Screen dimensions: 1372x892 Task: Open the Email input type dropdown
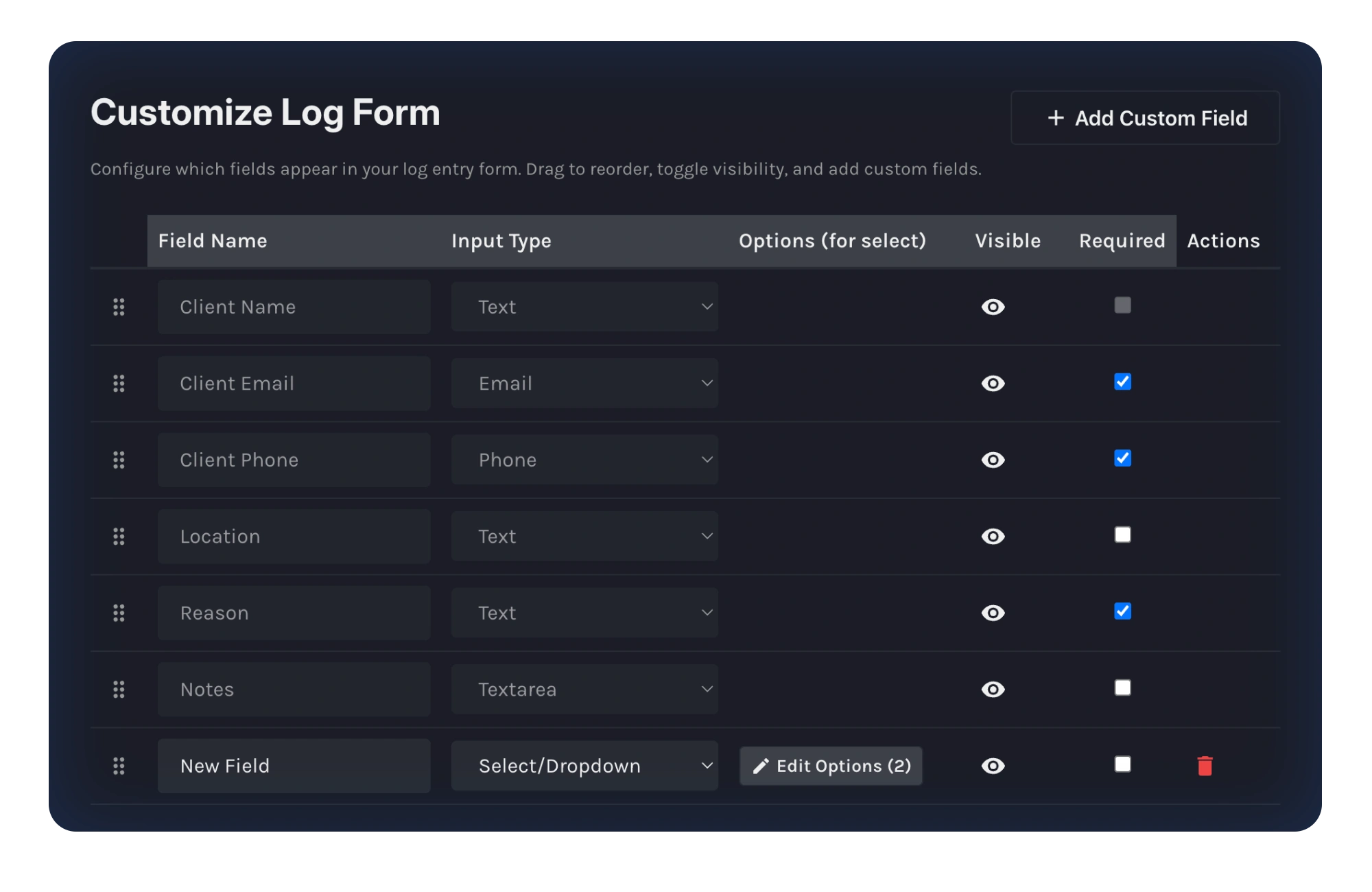[x=584, y=384]
